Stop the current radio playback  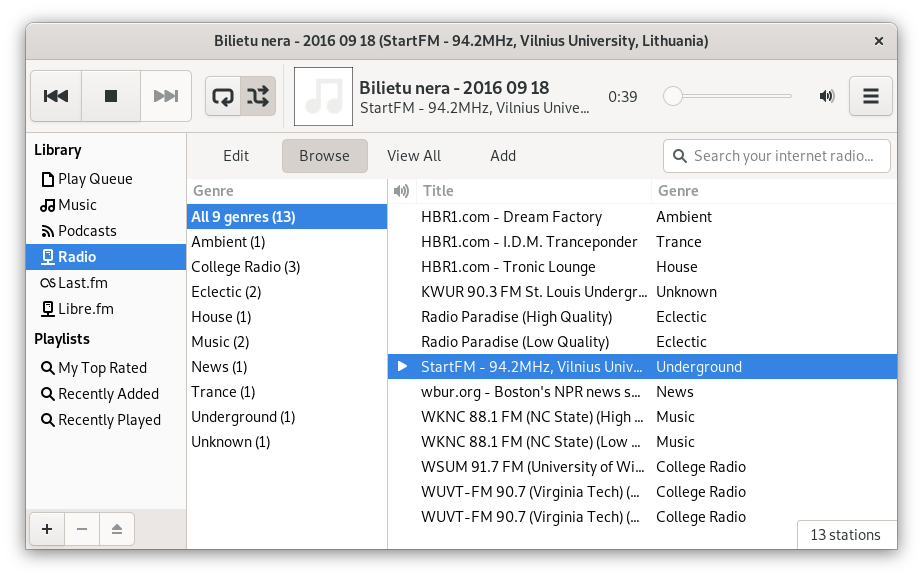[x=111, y=96]
